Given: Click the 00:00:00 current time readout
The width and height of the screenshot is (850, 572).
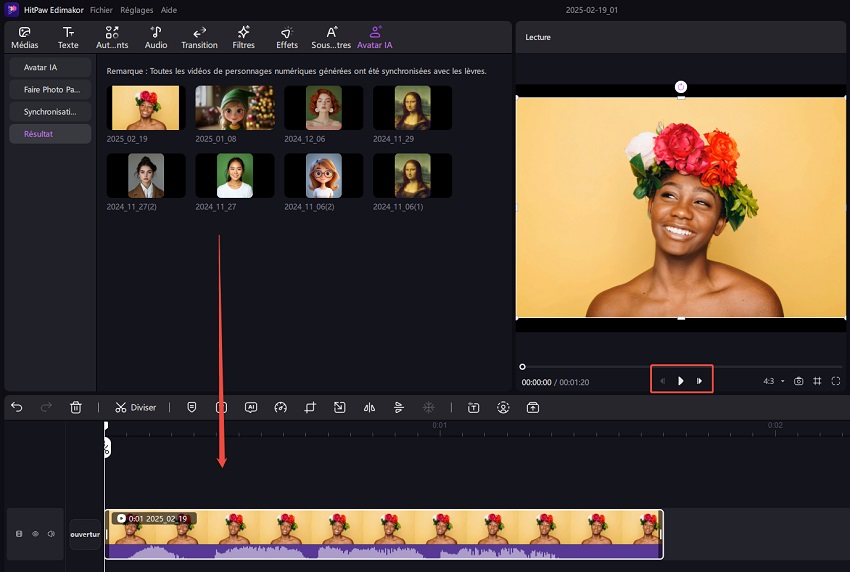Looking at the screenshot, I should tap(536, 382).
